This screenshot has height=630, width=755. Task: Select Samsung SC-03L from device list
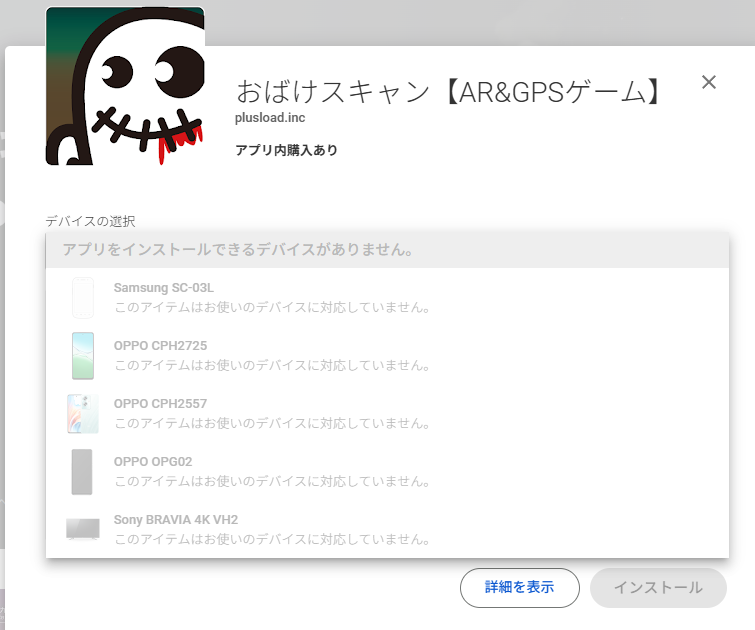tap(163, 288)
